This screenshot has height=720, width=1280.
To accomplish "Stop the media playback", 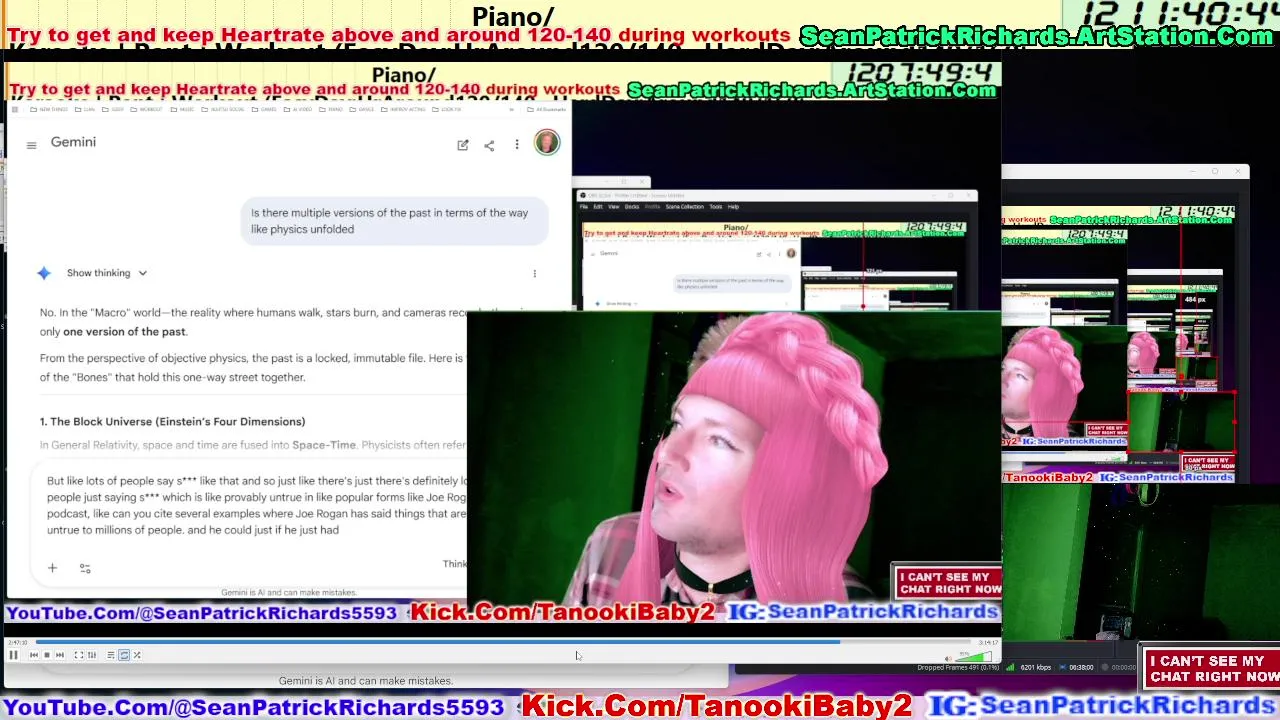I will tap(47, 655).
